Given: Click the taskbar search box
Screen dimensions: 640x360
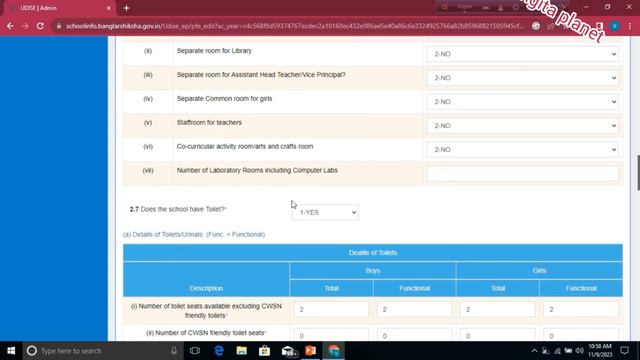Looking at the screenshot, I should [x=103, y=351].
